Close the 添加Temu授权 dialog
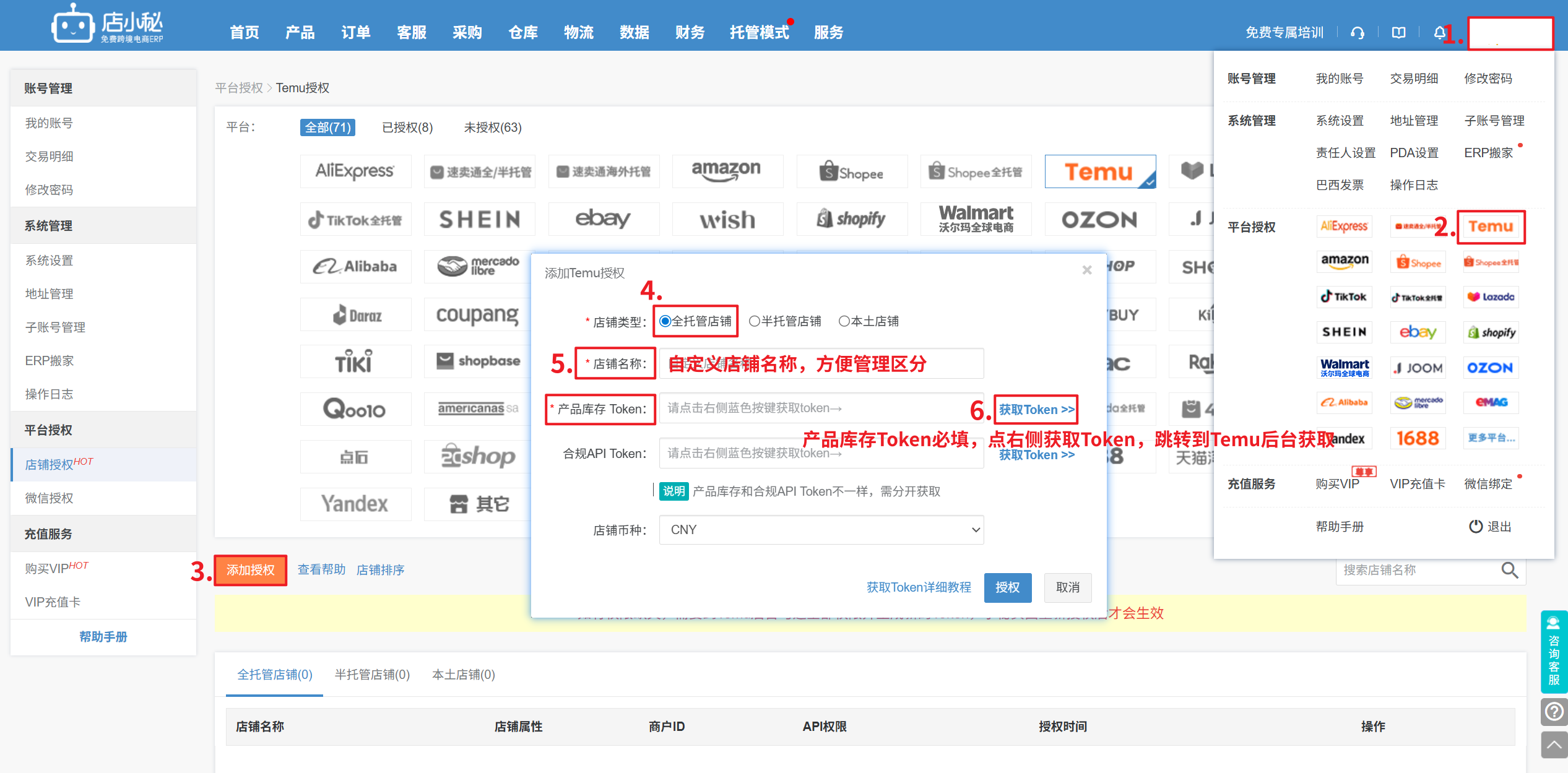The image size is (1568, 773). pos(1086,270)
